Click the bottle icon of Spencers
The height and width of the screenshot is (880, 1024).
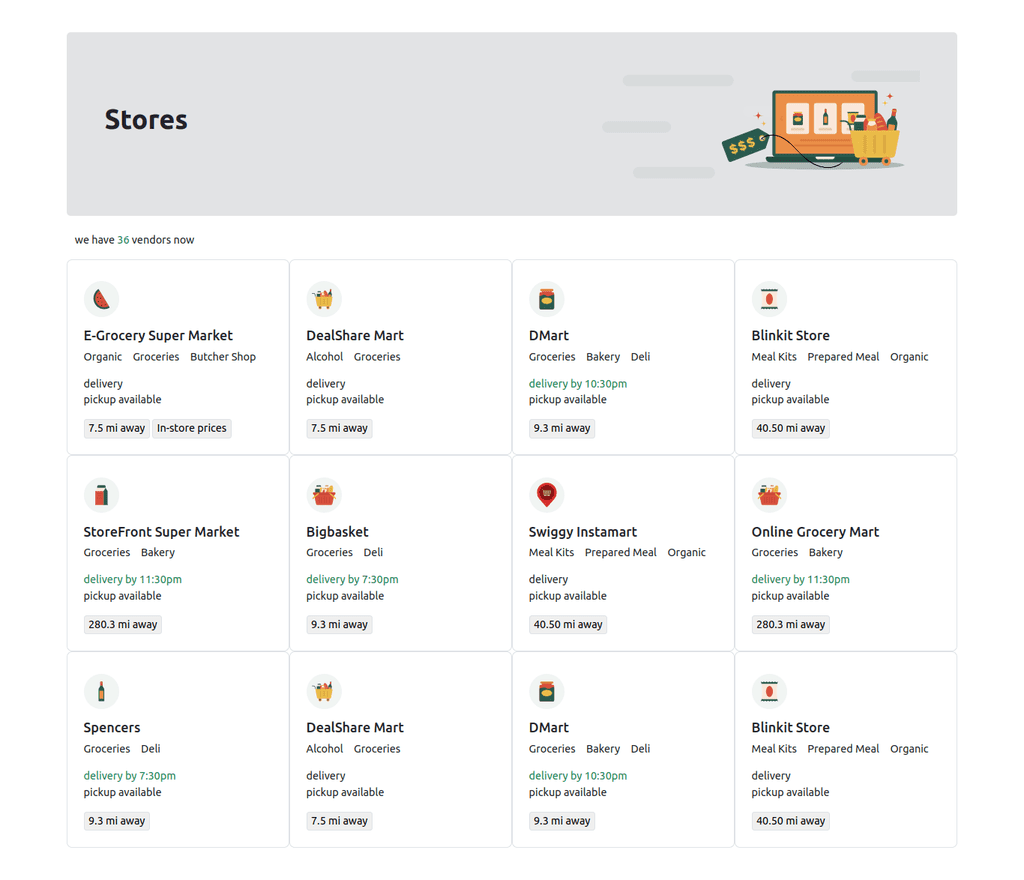point(101,691)
